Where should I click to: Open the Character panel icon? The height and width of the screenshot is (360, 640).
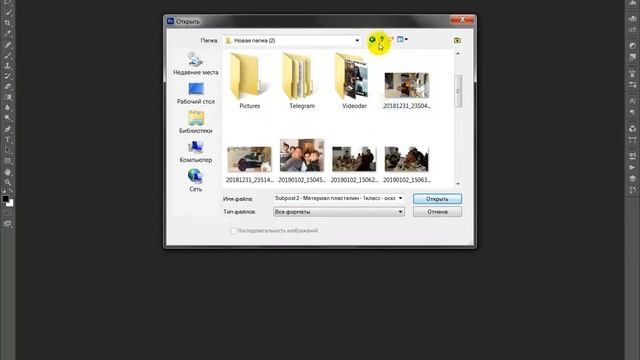pyautogui.click(x=632, y=101)
